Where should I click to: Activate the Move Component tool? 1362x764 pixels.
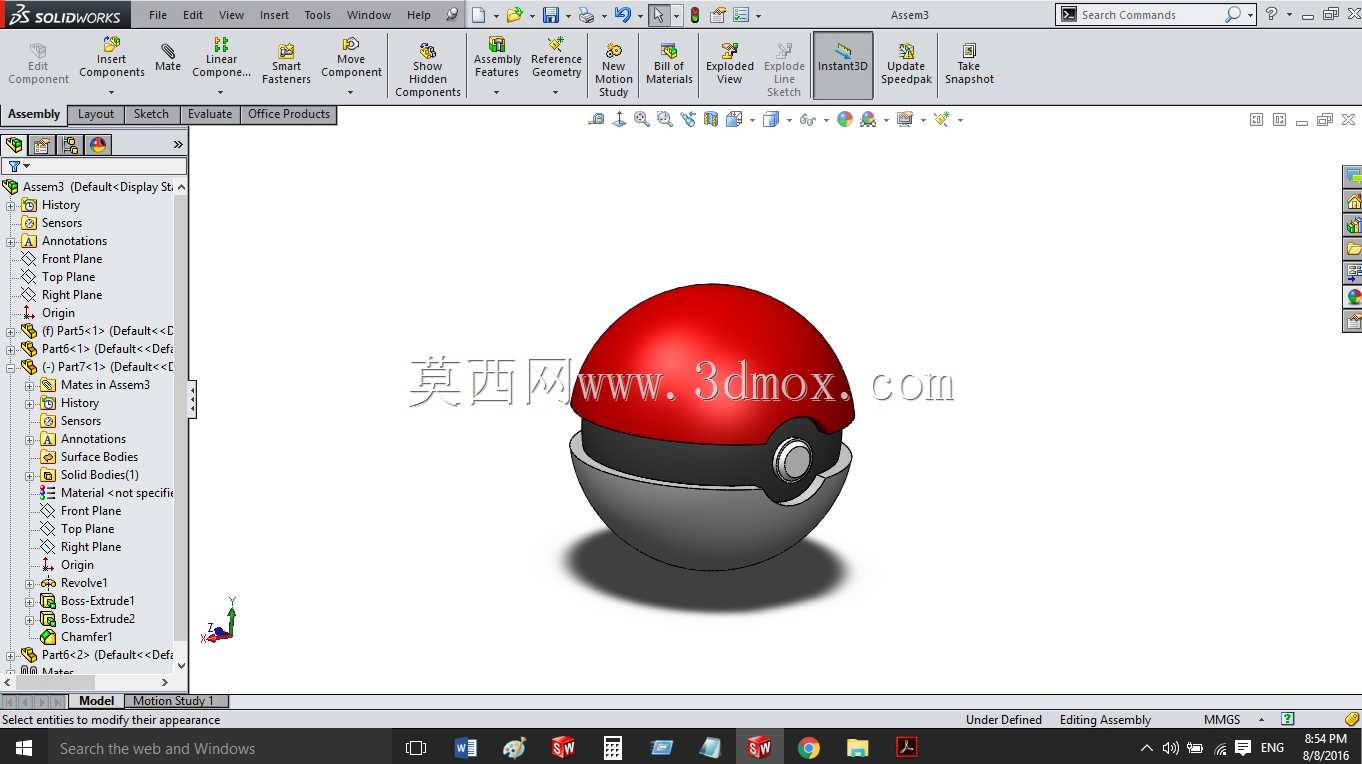351,58
